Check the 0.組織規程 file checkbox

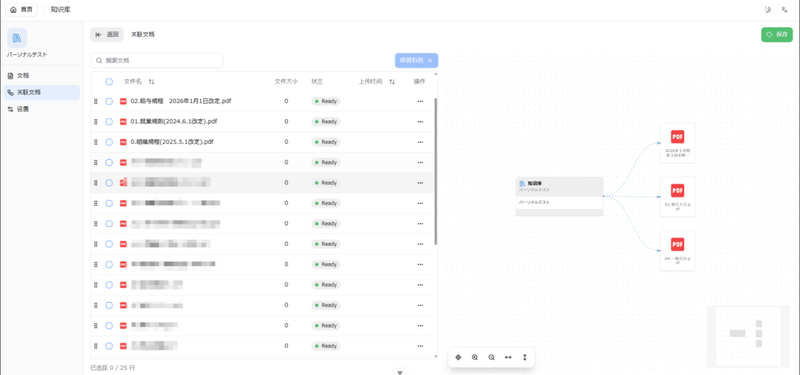109,142
